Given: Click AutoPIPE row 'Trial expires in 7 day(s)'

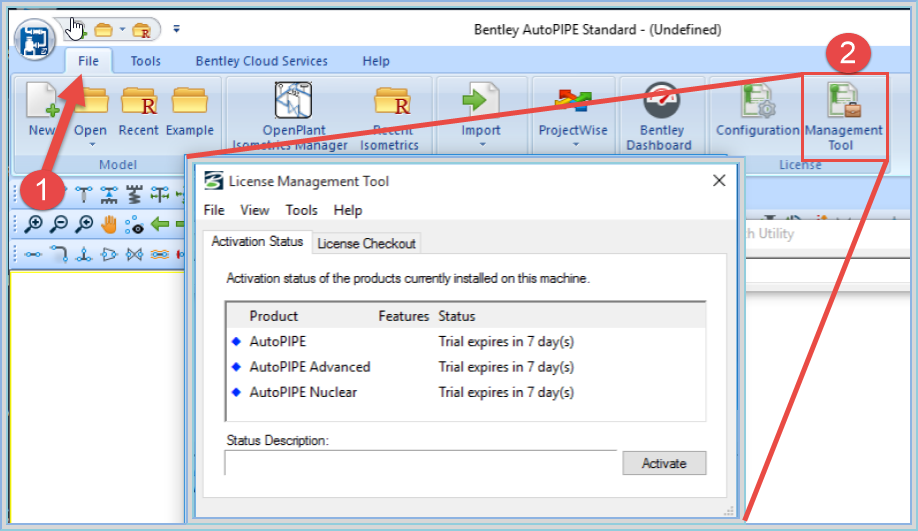Looking at the screenshot, I should pos(506,341).
